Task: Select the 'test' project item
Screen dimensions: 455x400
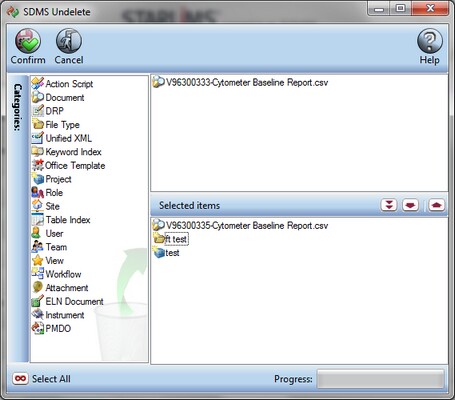Action: coord(166,253)
